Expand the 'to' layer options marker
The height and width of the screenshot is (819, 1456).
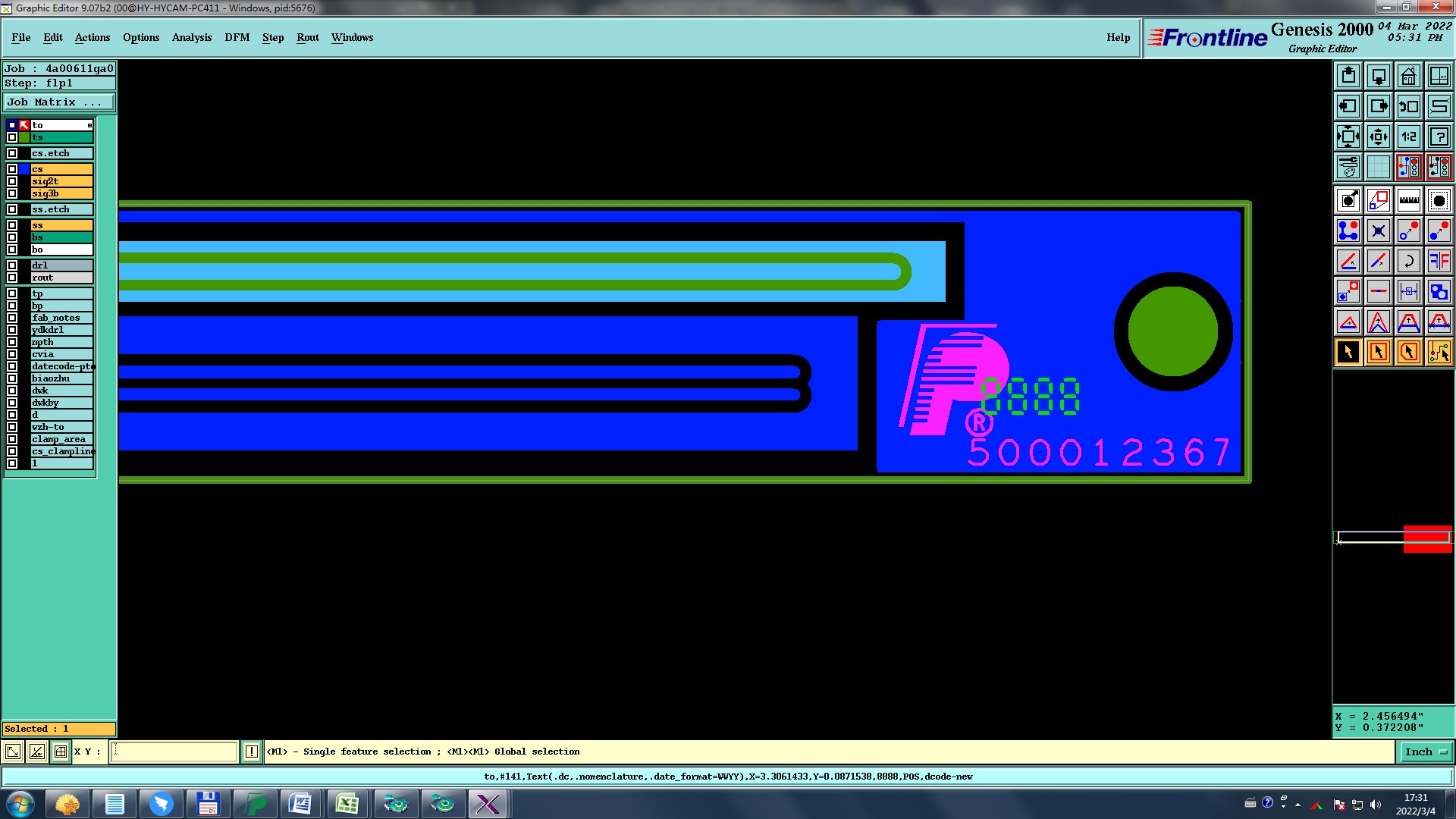[x=89, y=125]
